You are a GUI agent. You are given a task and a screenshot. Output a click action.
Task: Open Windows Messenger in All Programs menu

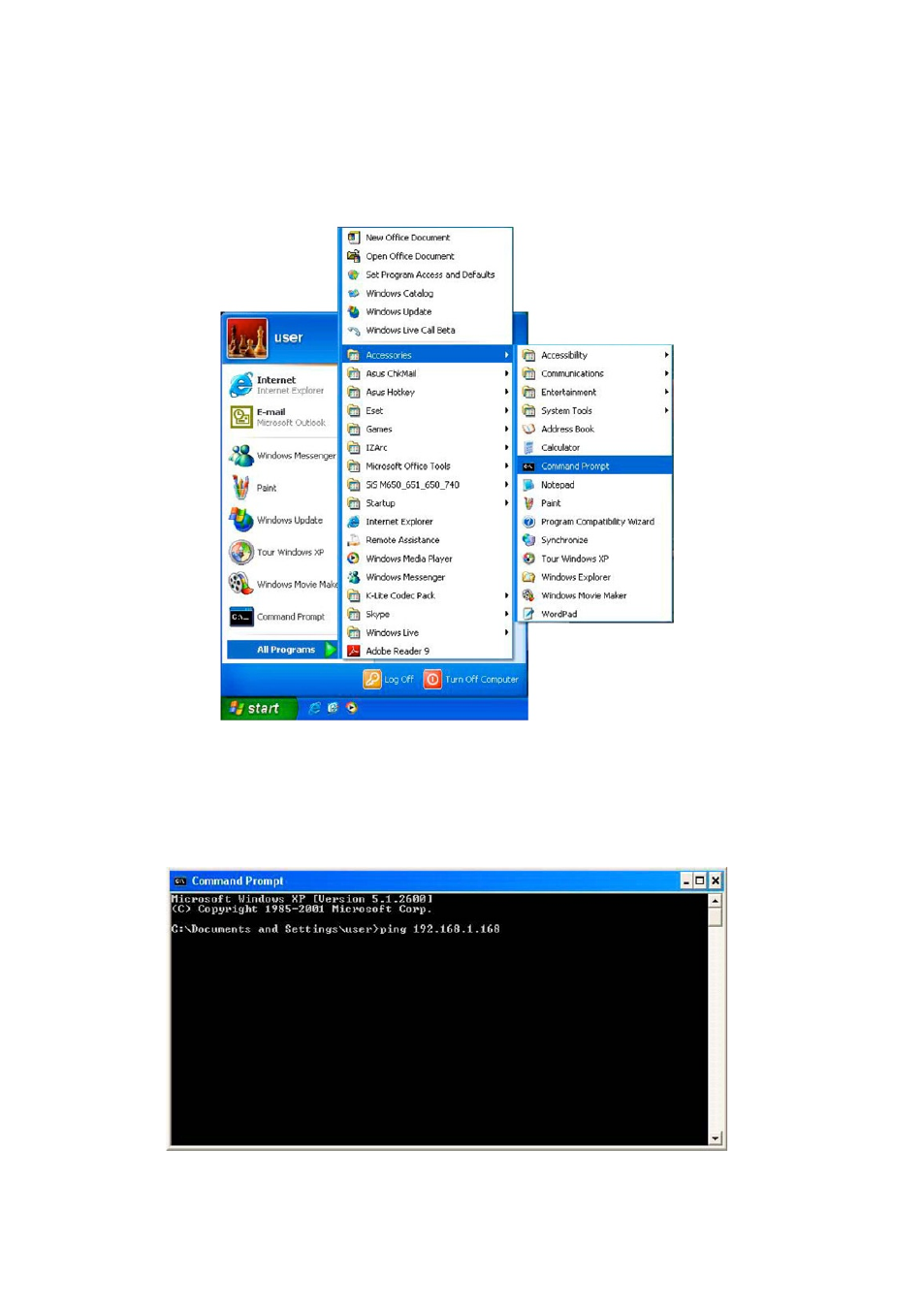(427, 577)
